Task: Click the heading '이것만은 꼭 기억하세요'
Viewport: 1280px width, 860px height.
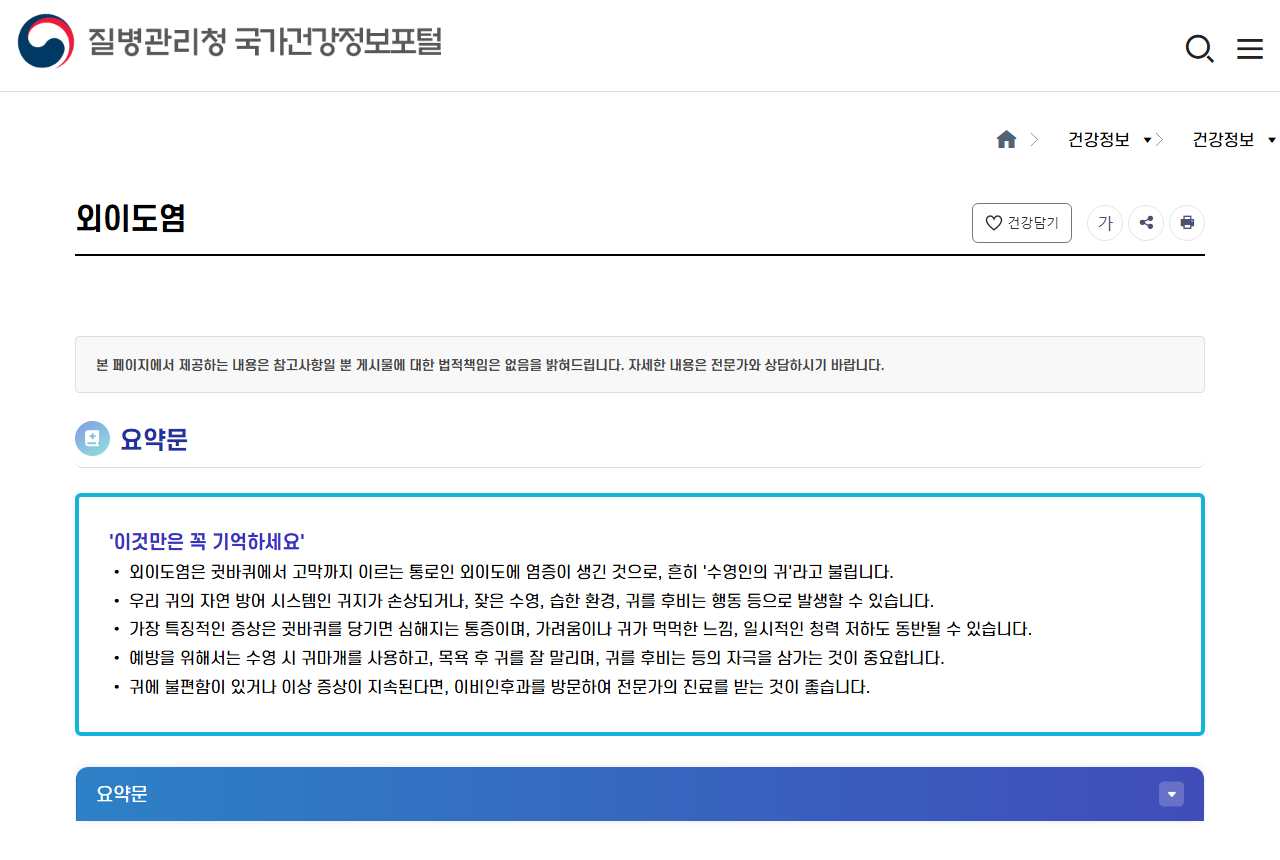Action: (x=207, y=542)
